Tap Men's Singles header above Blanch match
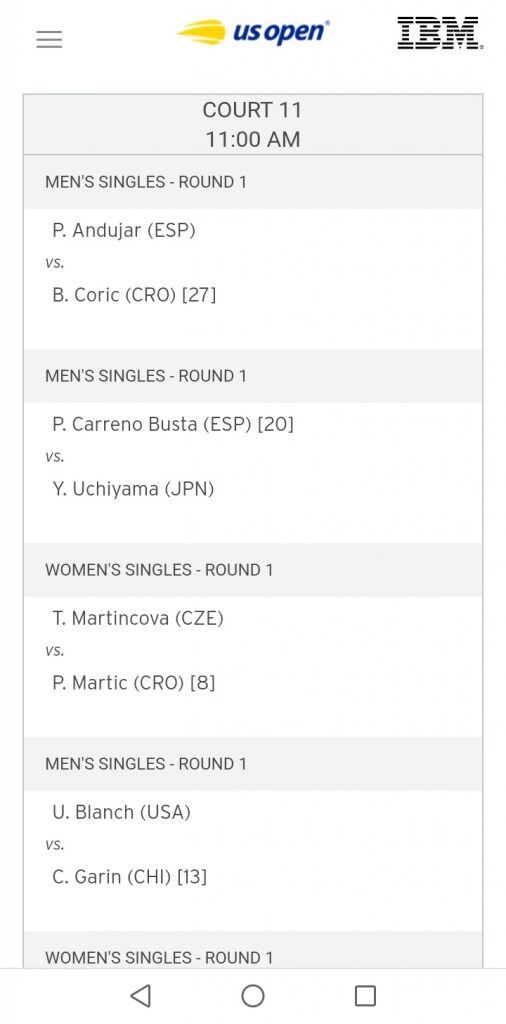Viewport: 506px width, 1024px height. pos(253,763)
